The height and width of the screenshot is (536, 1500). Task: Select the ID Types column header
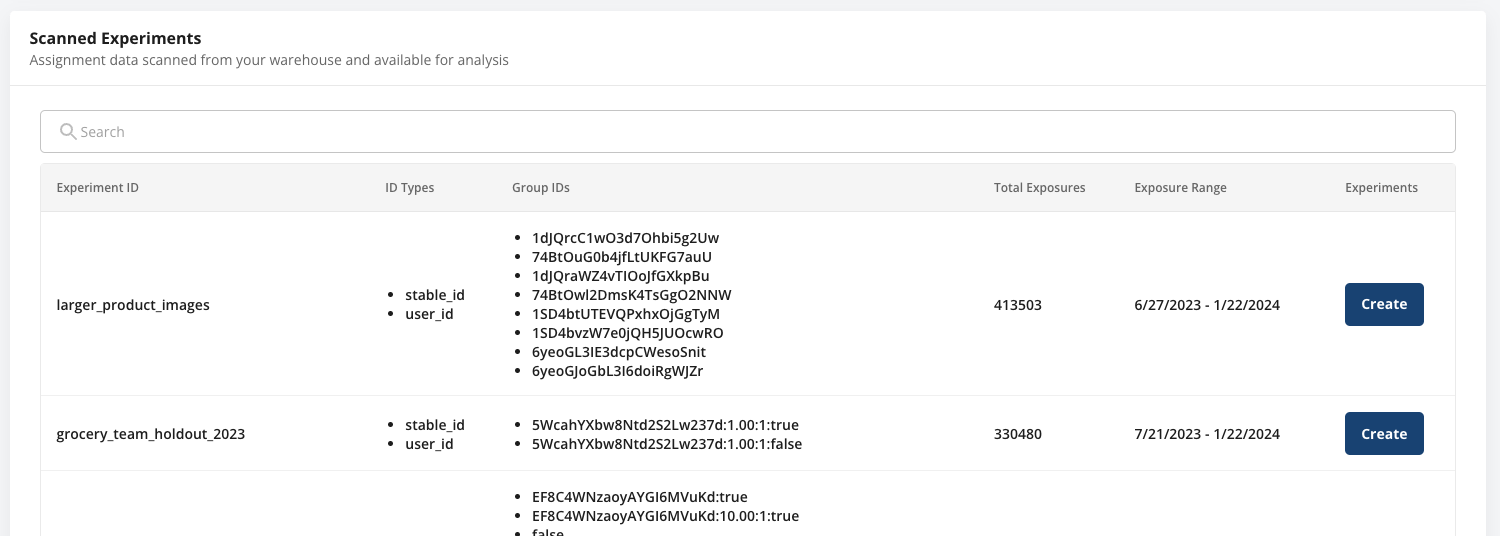pos(410,188)
